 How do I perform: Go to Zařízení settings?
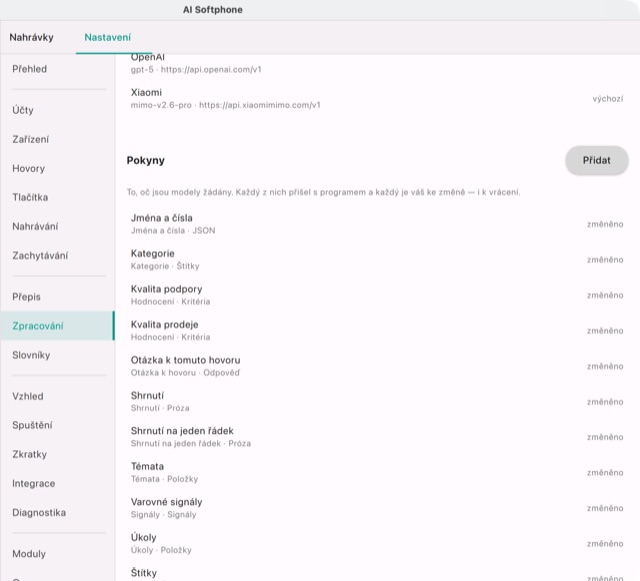point(57,139)
